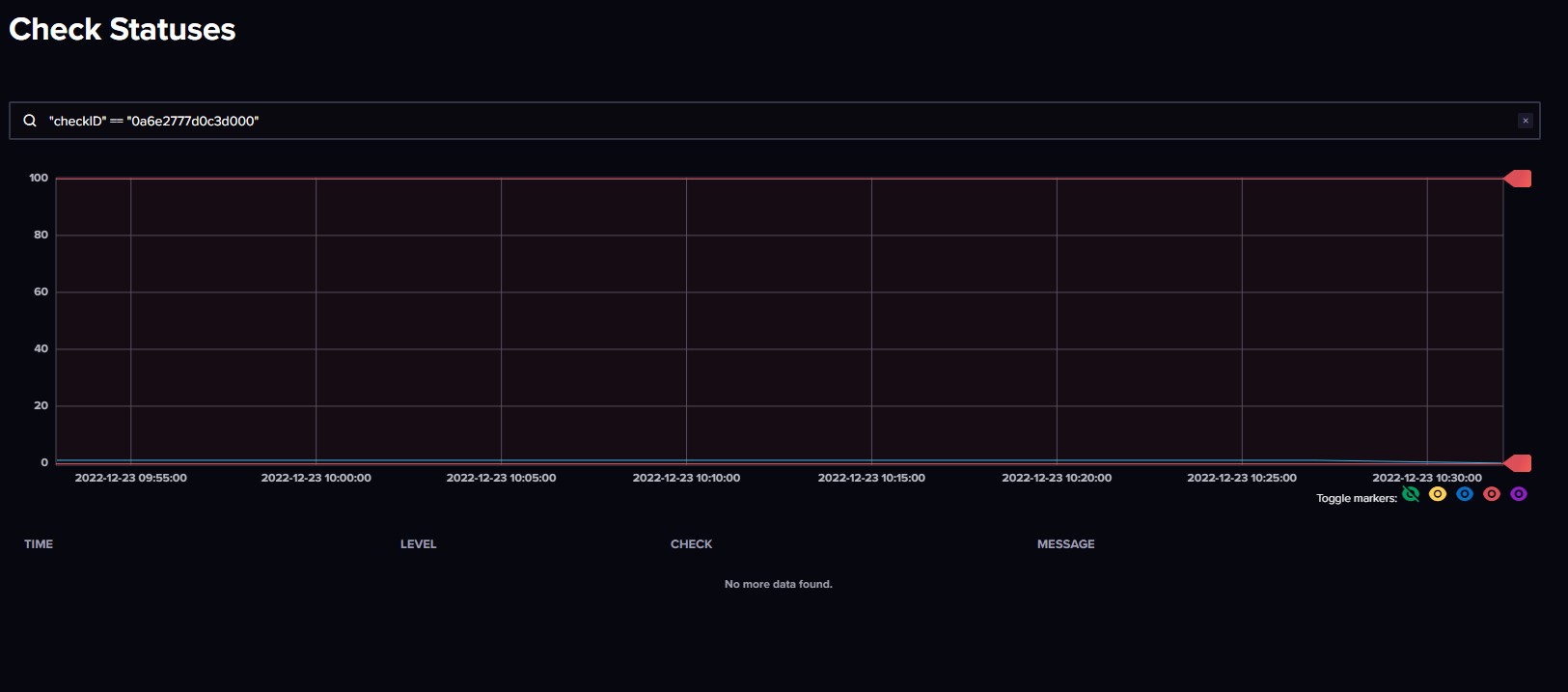Click the 2022-12-23 10:30:00 axis label

click(x=1427, y=478)
